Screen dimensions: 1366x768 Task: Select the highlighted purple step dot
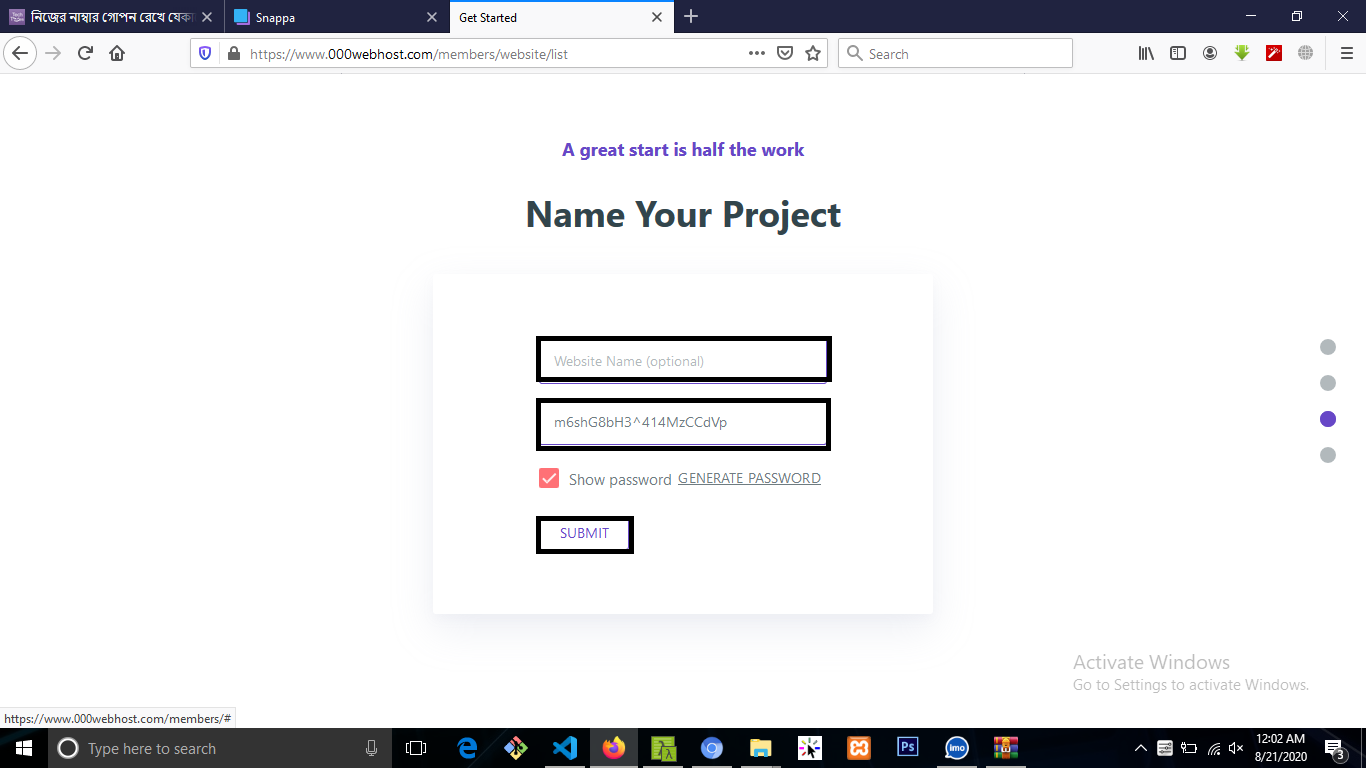(1328, 419)
